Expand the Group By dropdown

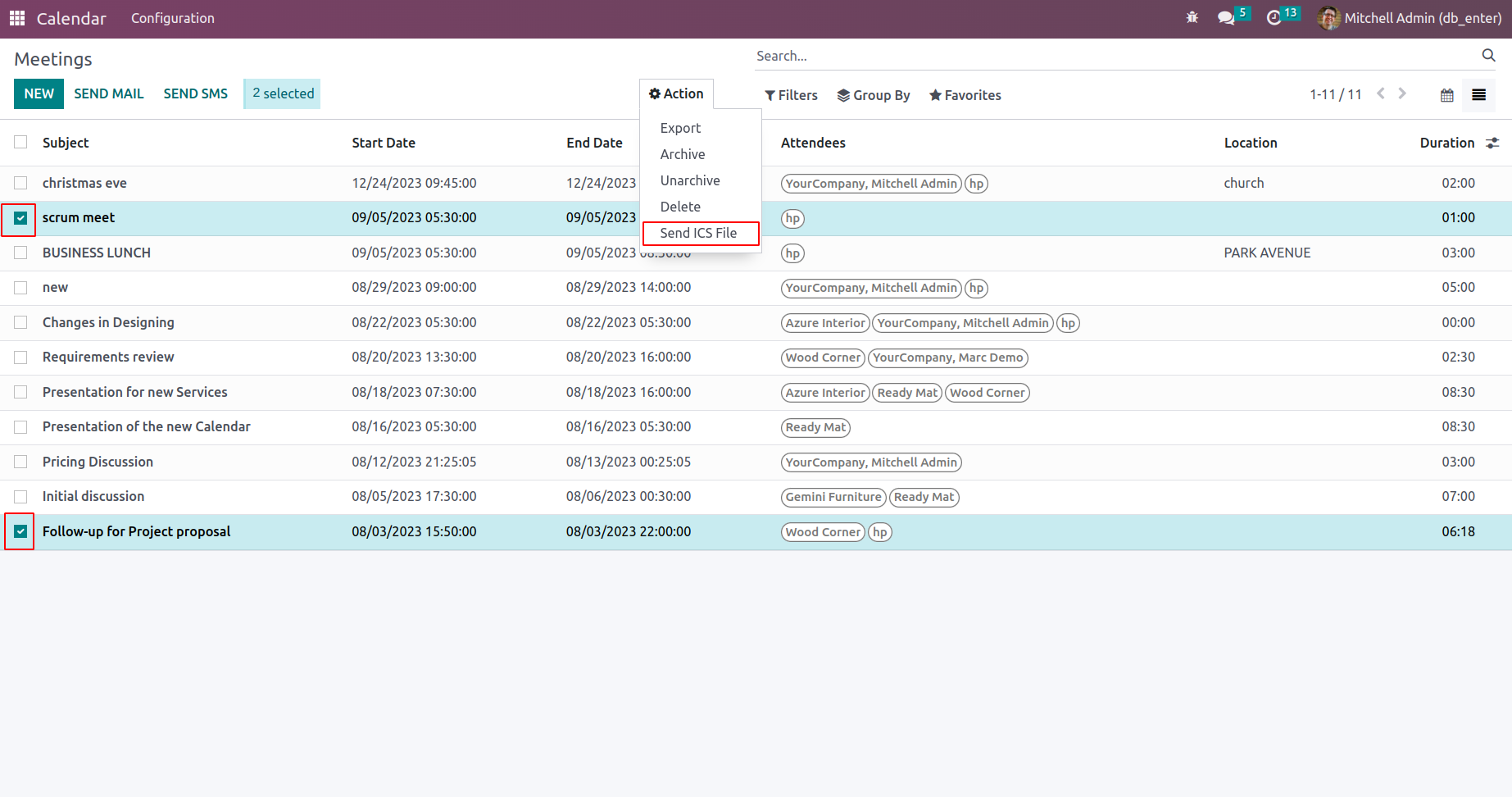pos(873,95)
